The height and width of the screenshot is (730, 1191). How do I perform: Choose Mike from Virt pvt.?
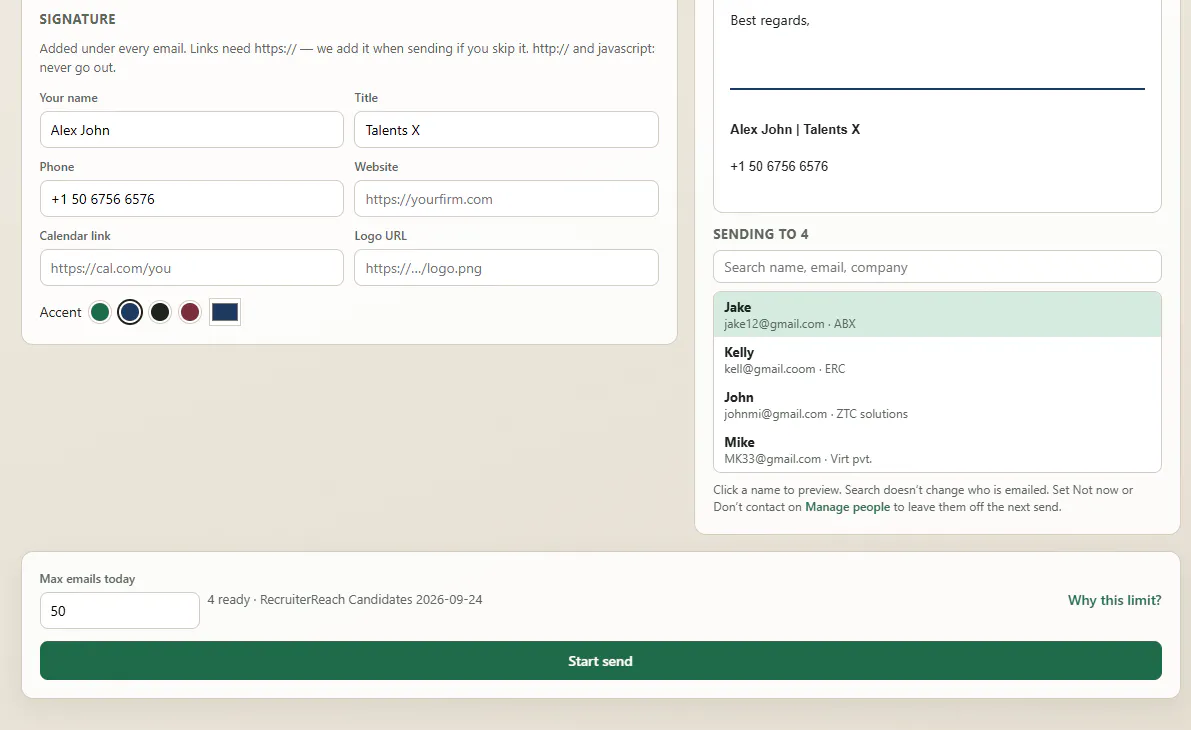937,450
